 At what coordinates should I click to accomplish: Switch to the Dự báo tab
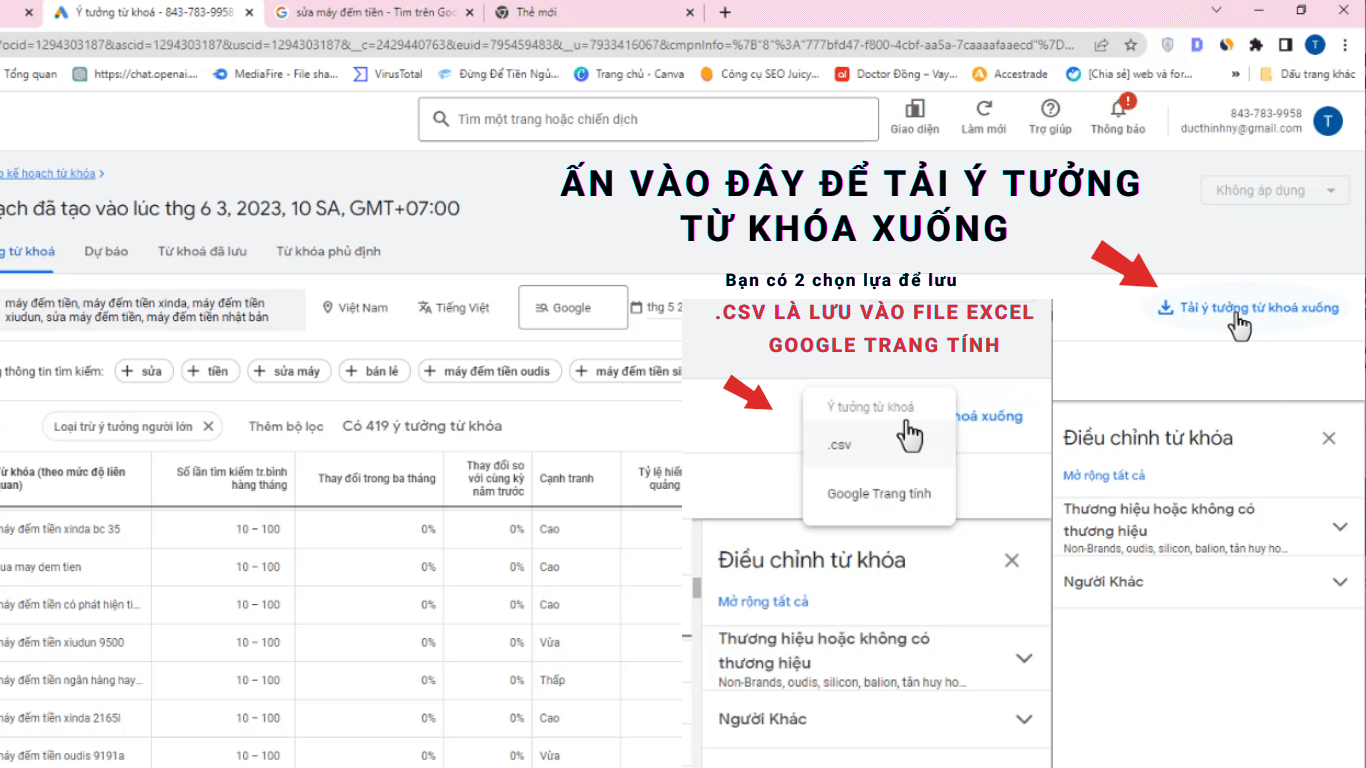[x=106, y=251]
